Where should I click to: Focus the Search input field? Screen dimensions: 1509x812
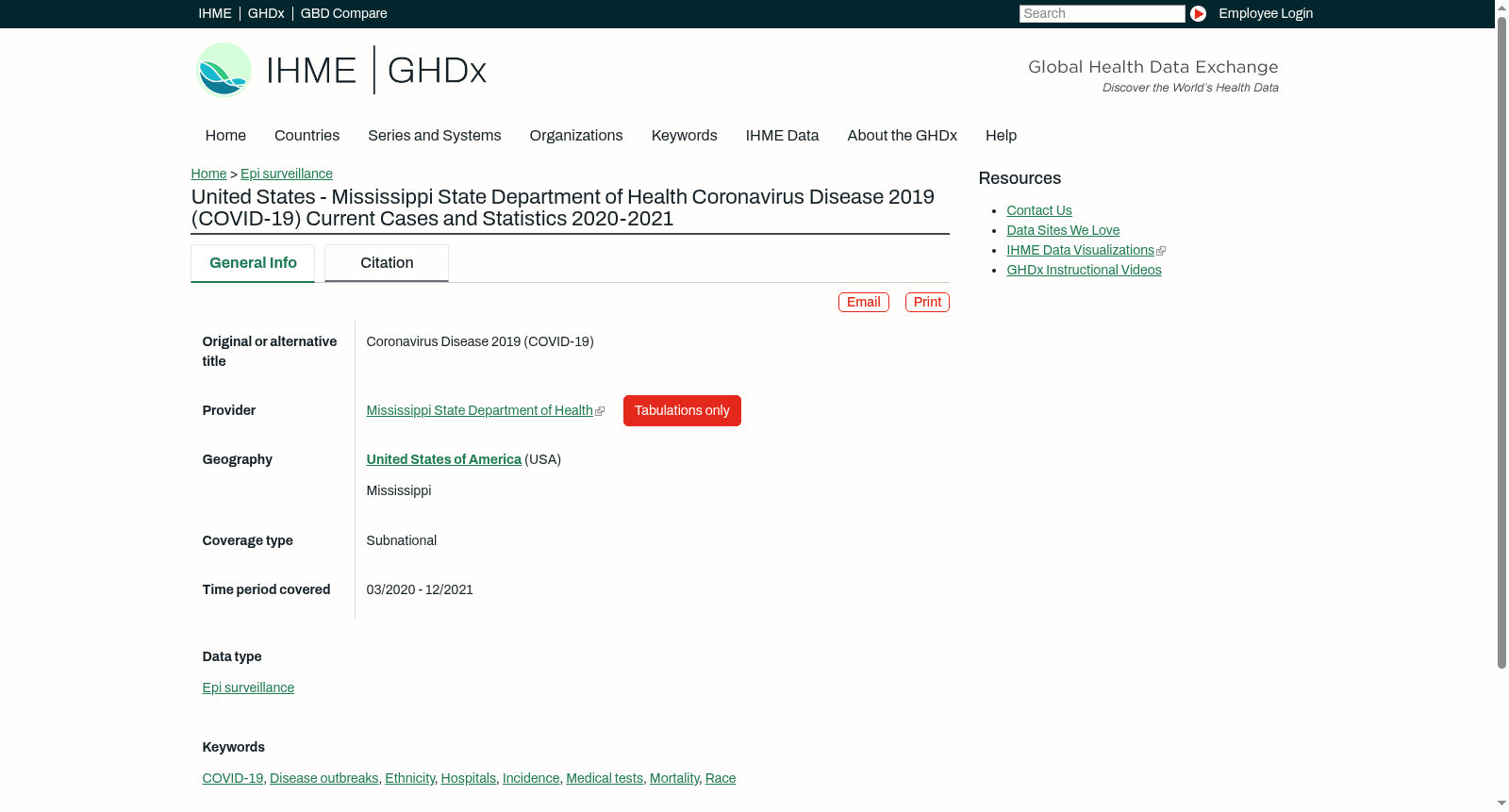point(1102,13)
